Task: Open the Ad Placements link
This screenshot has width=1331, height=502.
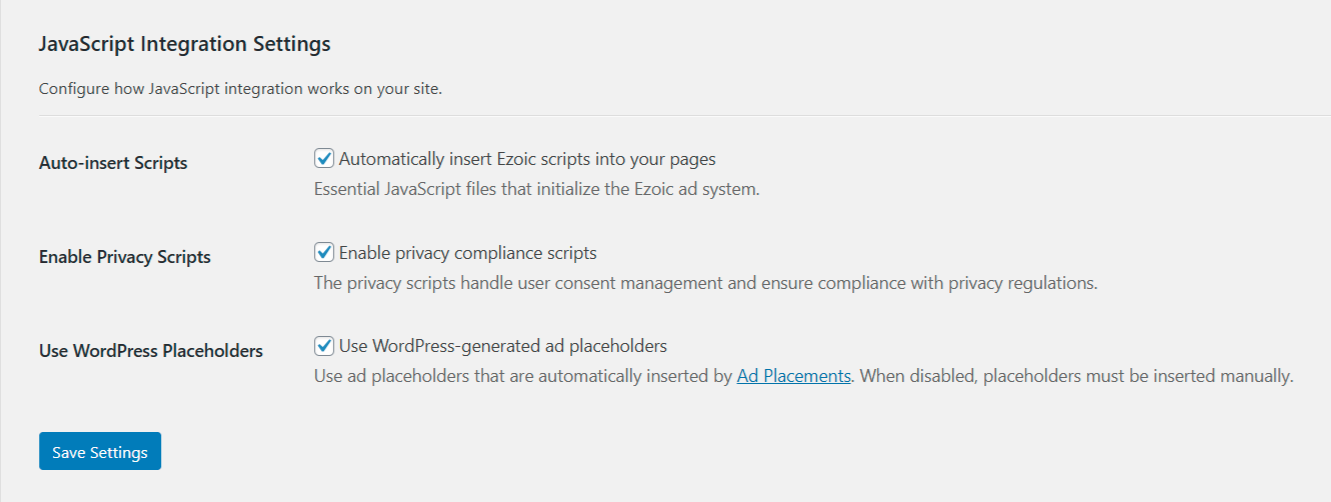Action: (x=793, y=377)
